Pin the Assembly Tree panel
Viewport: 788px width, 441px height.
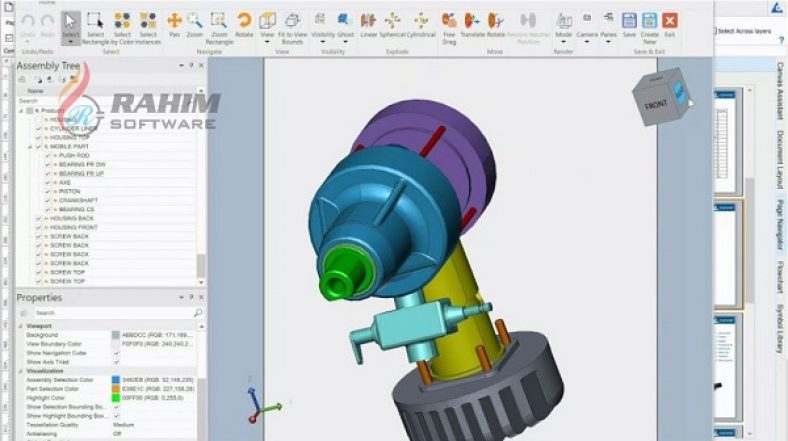191,65
